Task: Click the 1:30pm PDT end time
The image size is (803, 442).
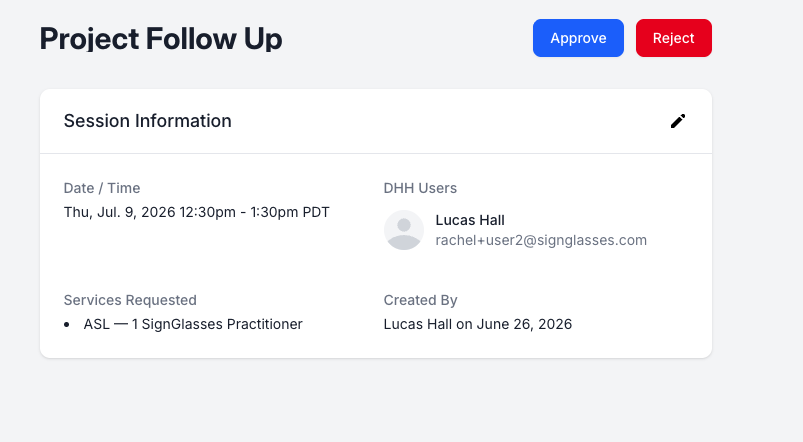Action: (289, 212)
